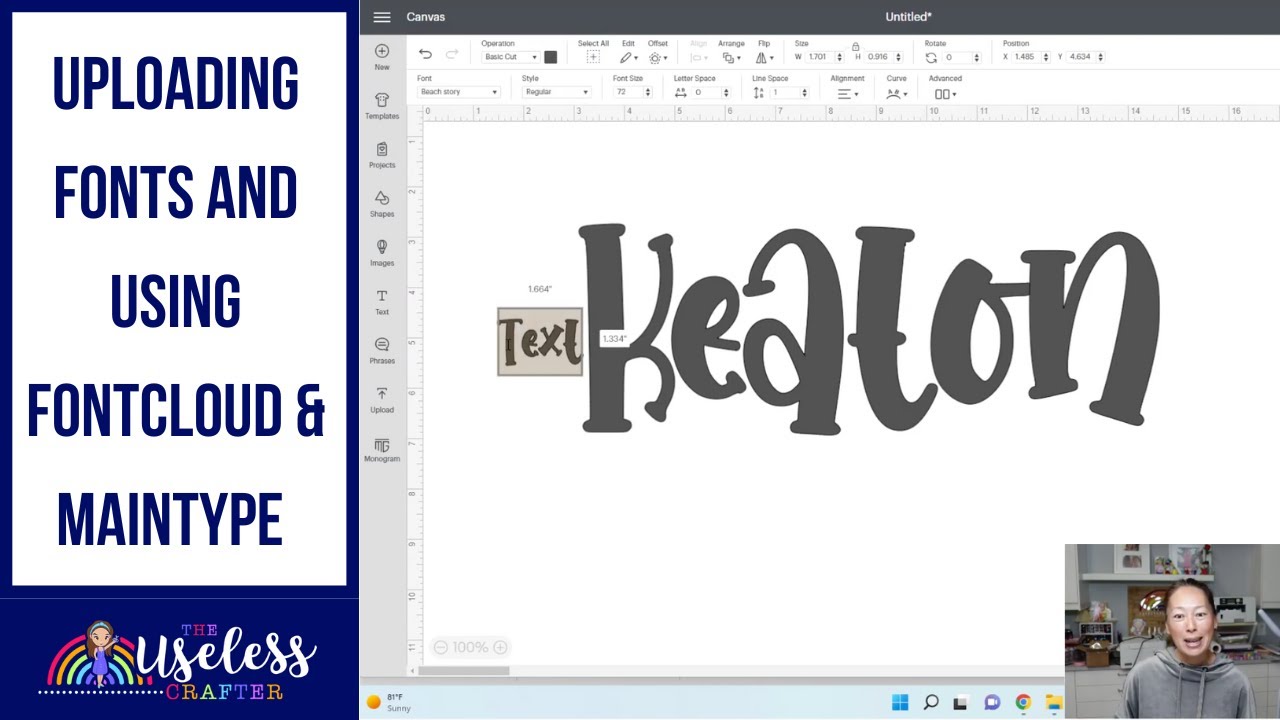Click the Width size field

pyautogui.click(x=824, y=57)
